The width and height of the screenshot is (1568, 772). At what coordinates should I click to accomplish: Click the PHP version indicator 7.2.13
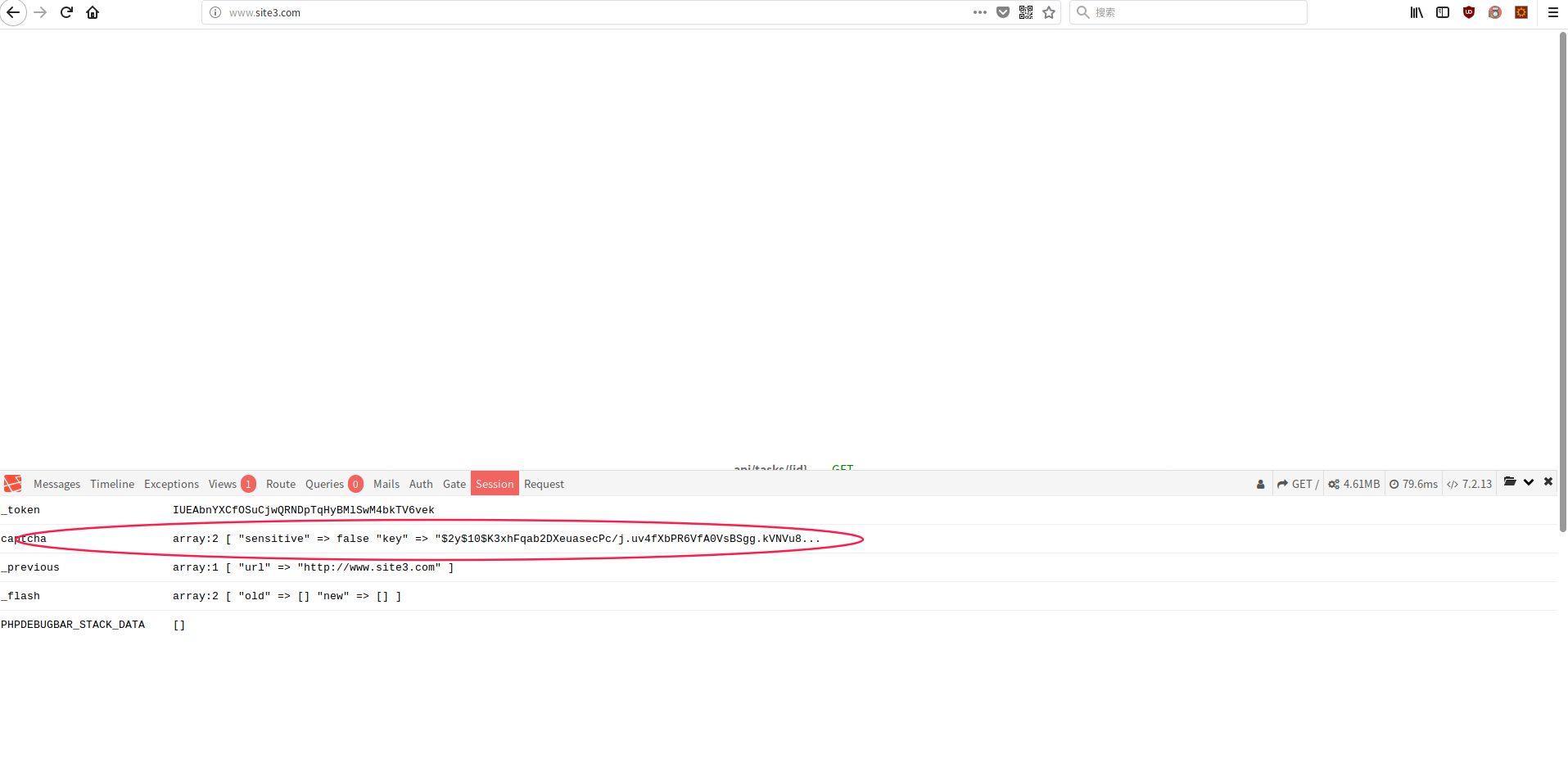pyautogui.click(x=1469, y=484)
